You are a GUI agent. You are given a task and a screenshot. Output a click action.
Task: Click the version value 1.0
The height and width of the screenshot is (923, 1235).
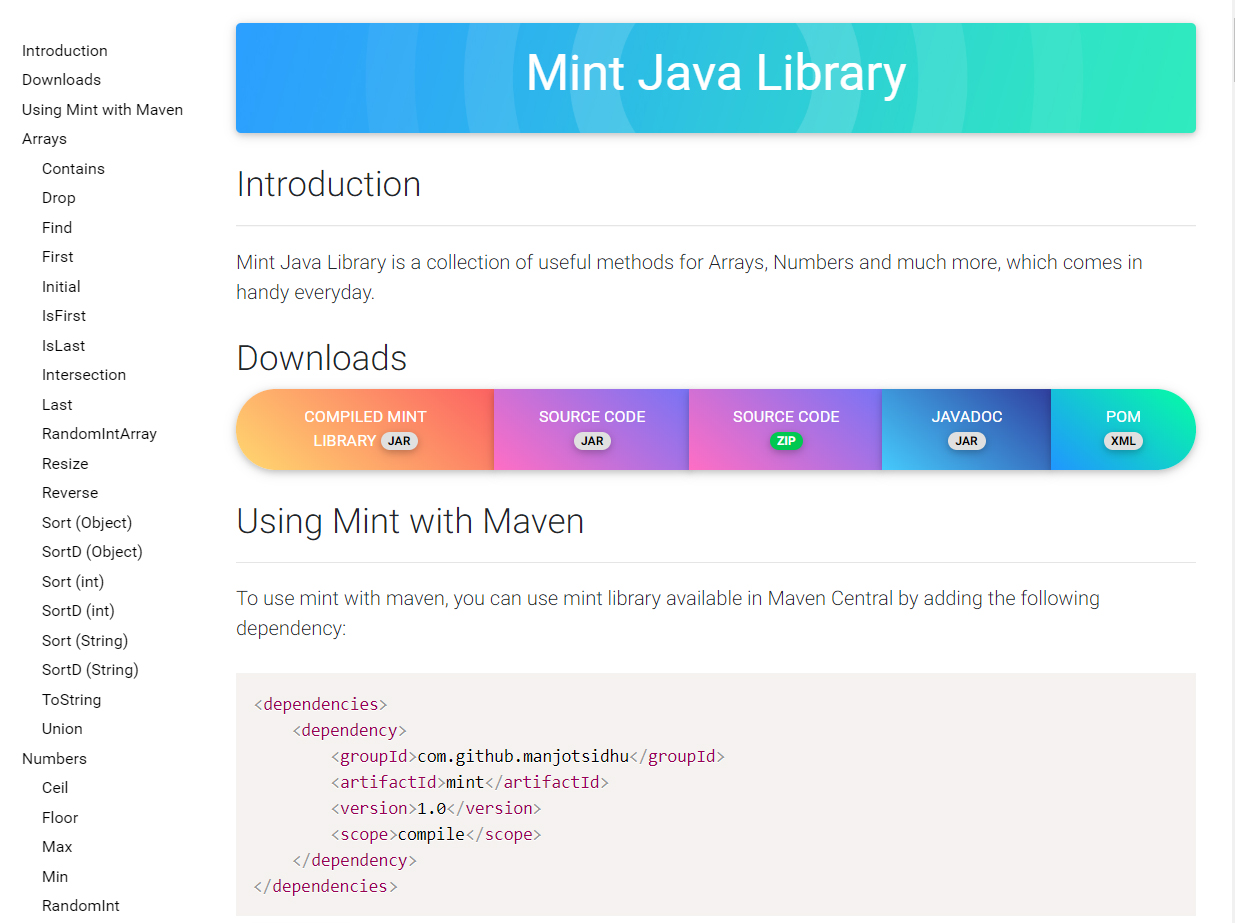(x=431, y=808)
